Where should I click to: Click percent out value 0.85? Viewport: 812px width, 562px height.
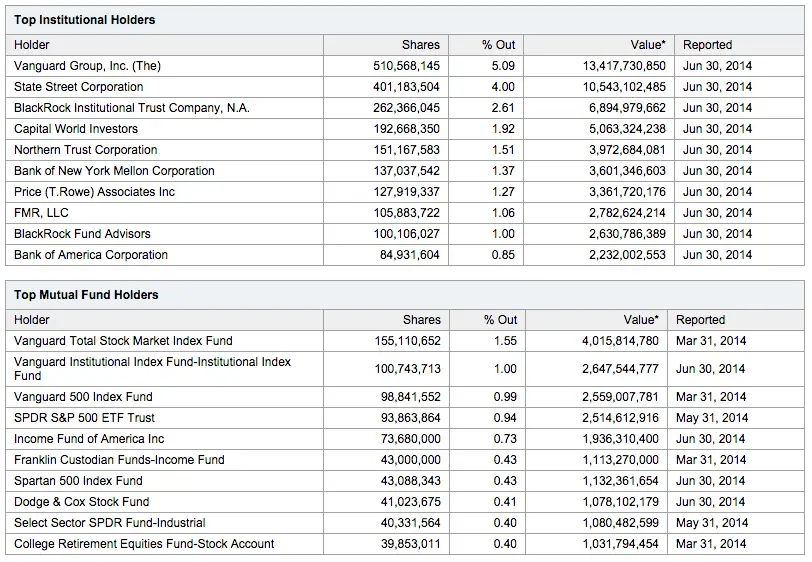pyautogui.click(x=503, y=255)
